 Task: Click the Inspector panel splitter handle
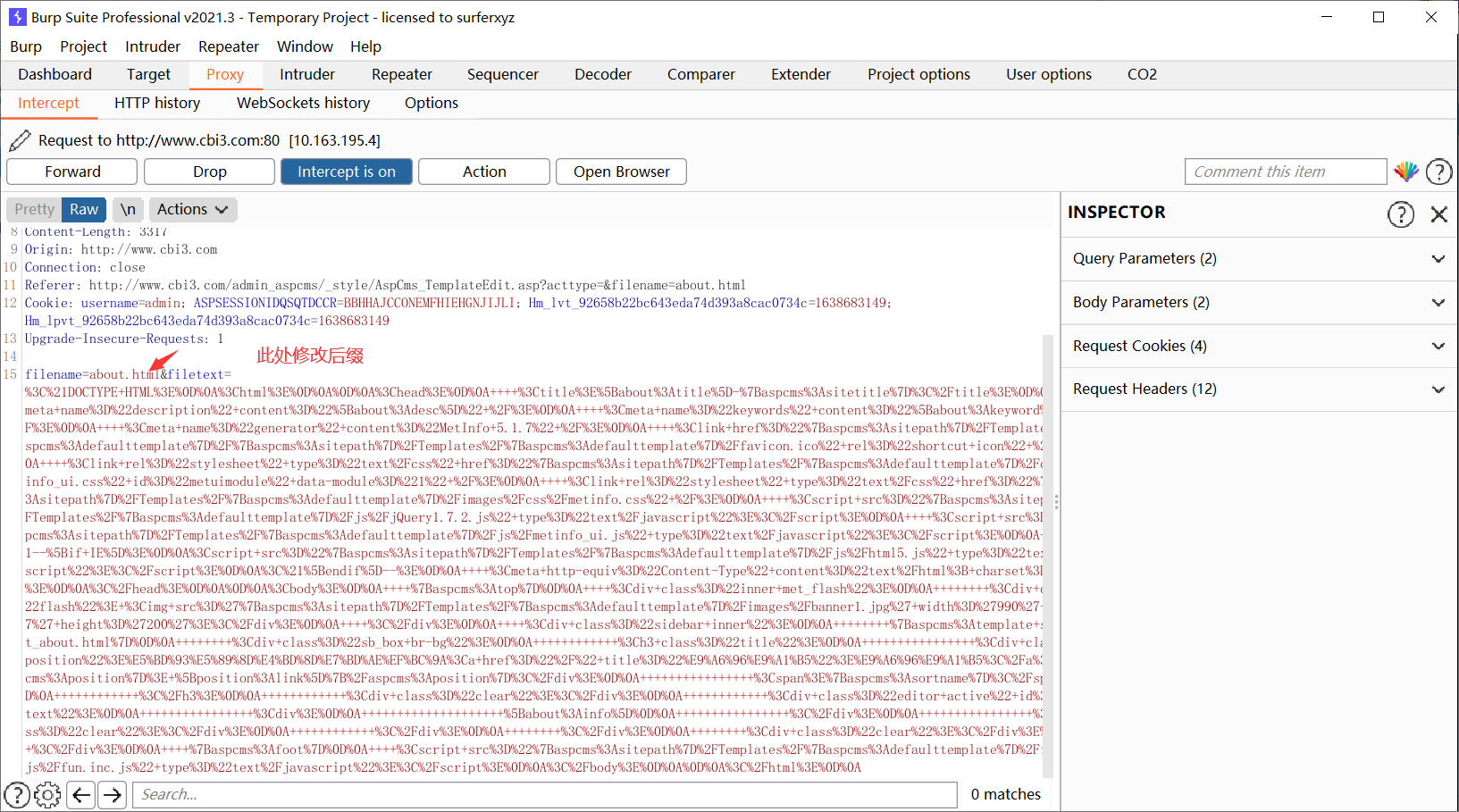pos(1057,502)
